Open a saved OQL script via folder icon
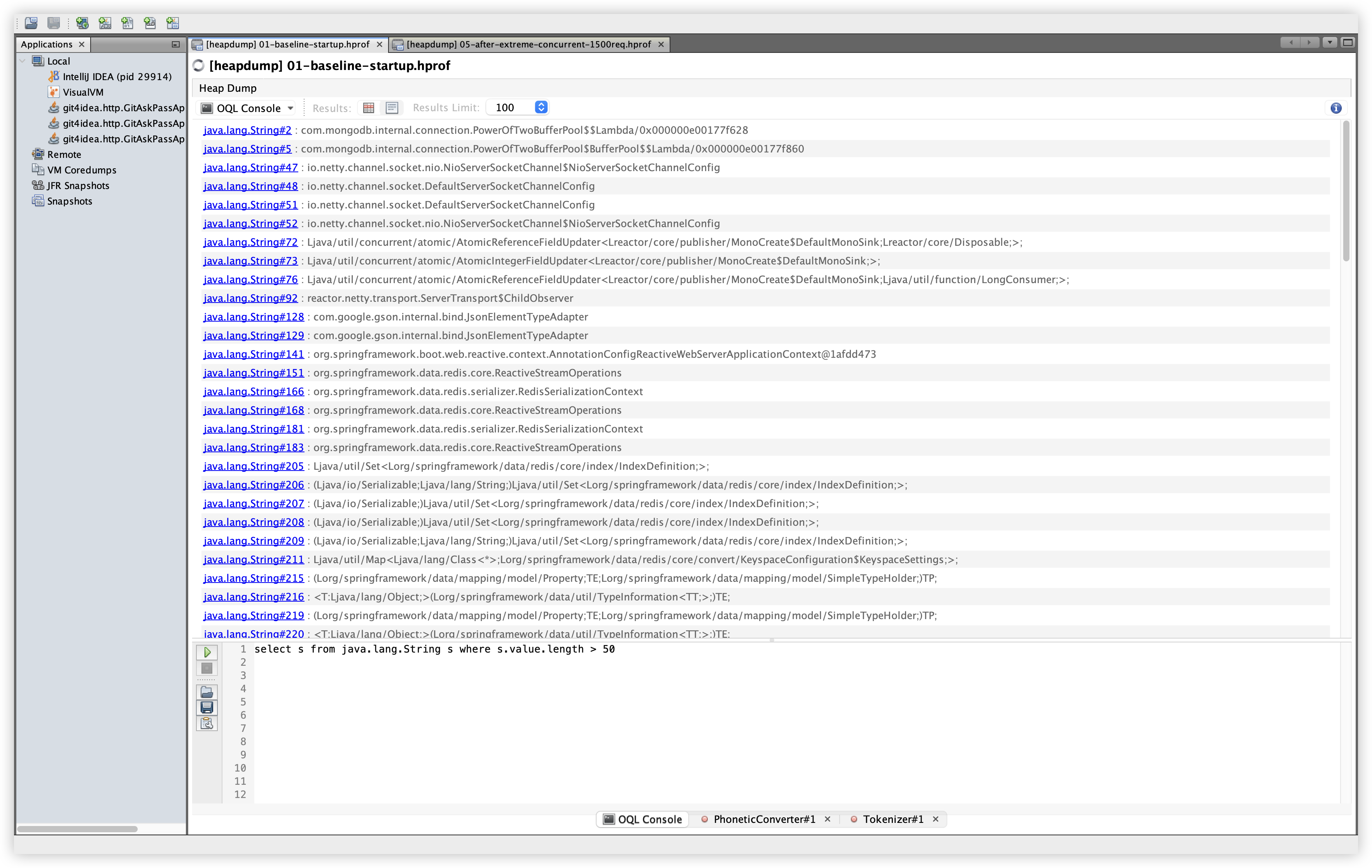 [207, 692]
